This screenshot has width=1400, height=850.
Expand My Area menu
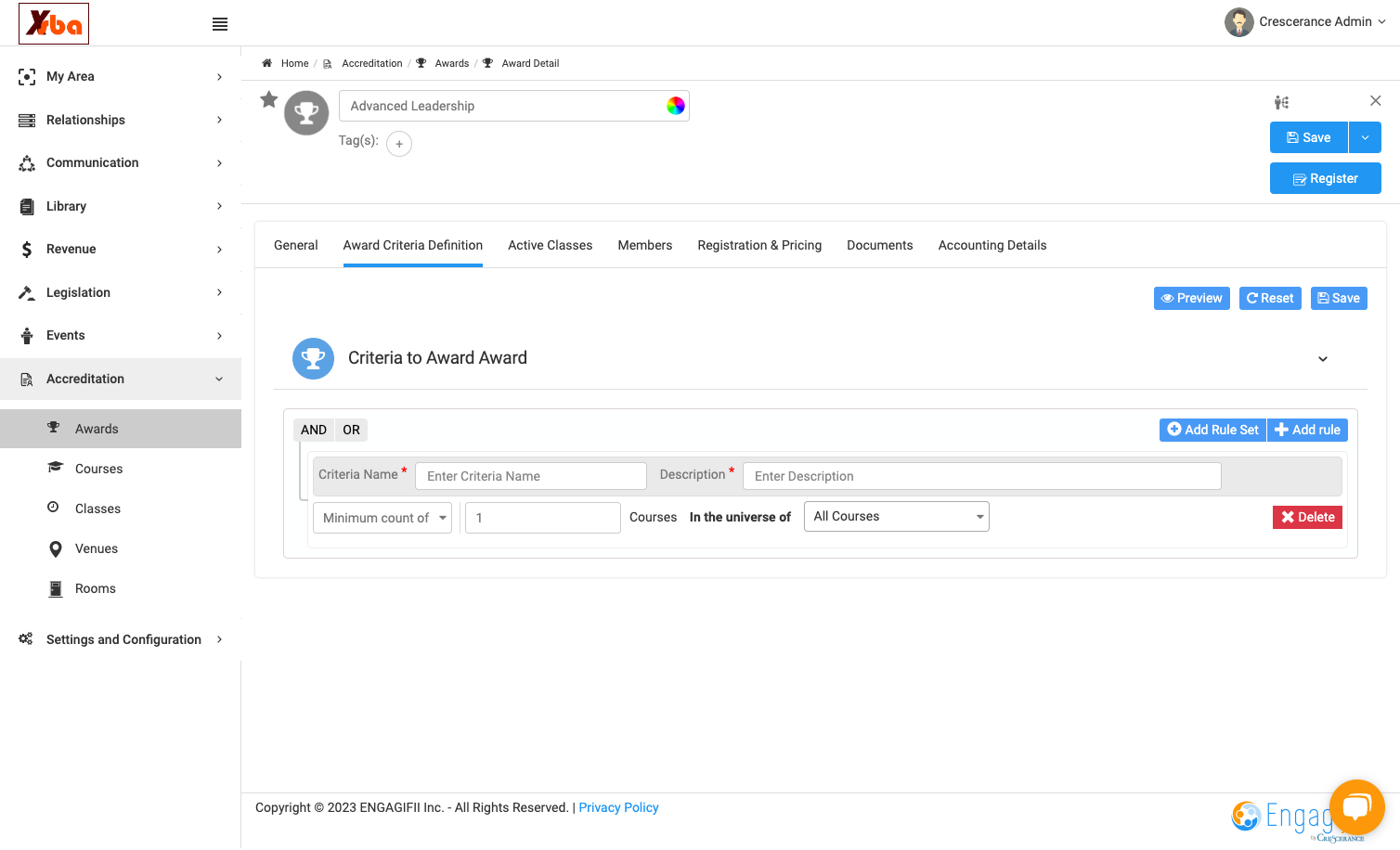(121, 77)
